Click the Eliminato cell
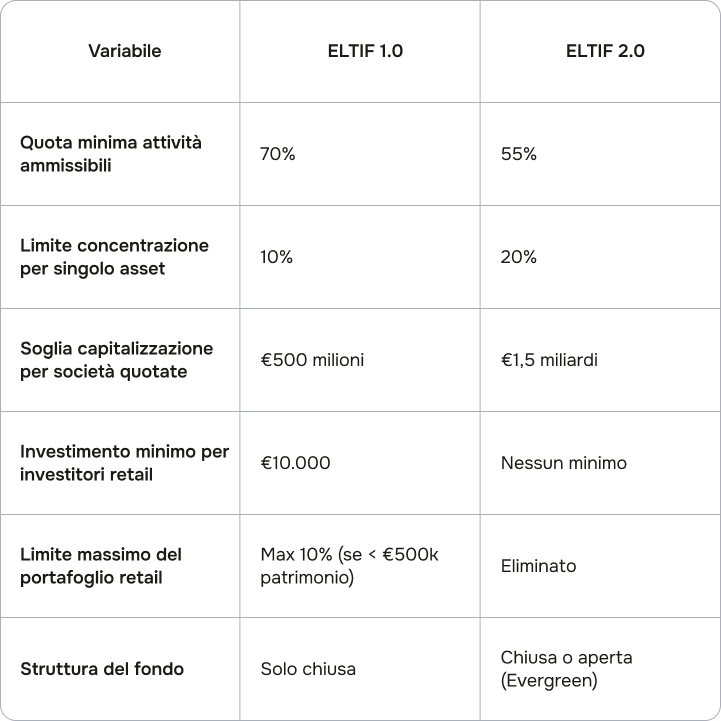The width and height of the screenshot is (721, 721). [x=538, y=566]
